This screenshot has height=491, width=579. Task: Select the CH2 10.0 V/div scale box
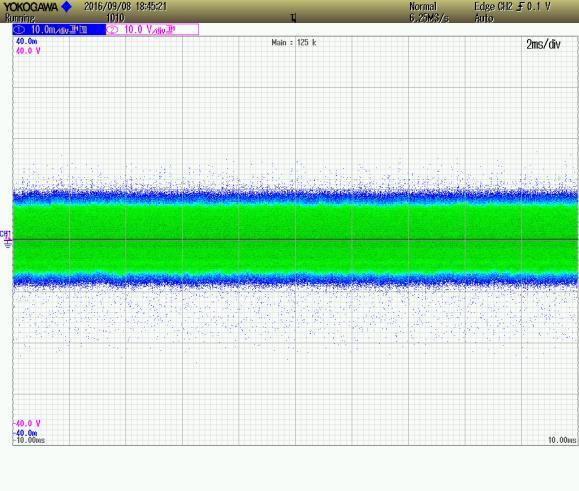153,30
